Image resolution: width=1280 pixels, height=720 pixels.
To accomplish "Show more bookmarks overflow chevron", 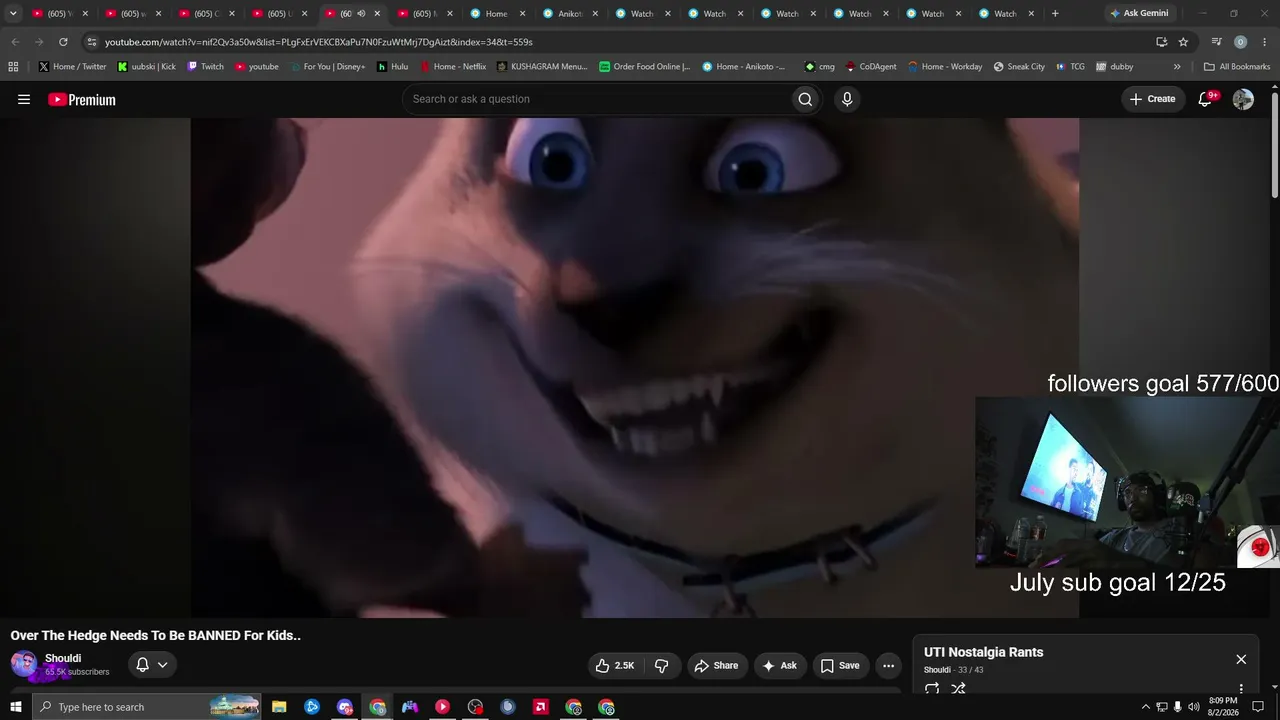I will pos(1177,67).
